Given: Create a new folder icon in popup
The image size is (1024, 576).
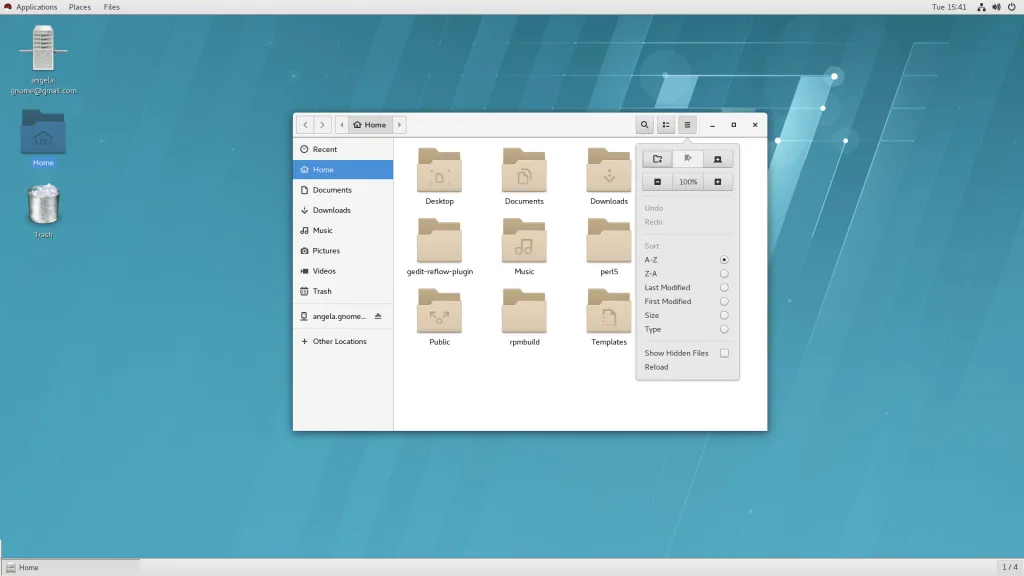Looking at the screenshot, I should (x=658, y=159).
